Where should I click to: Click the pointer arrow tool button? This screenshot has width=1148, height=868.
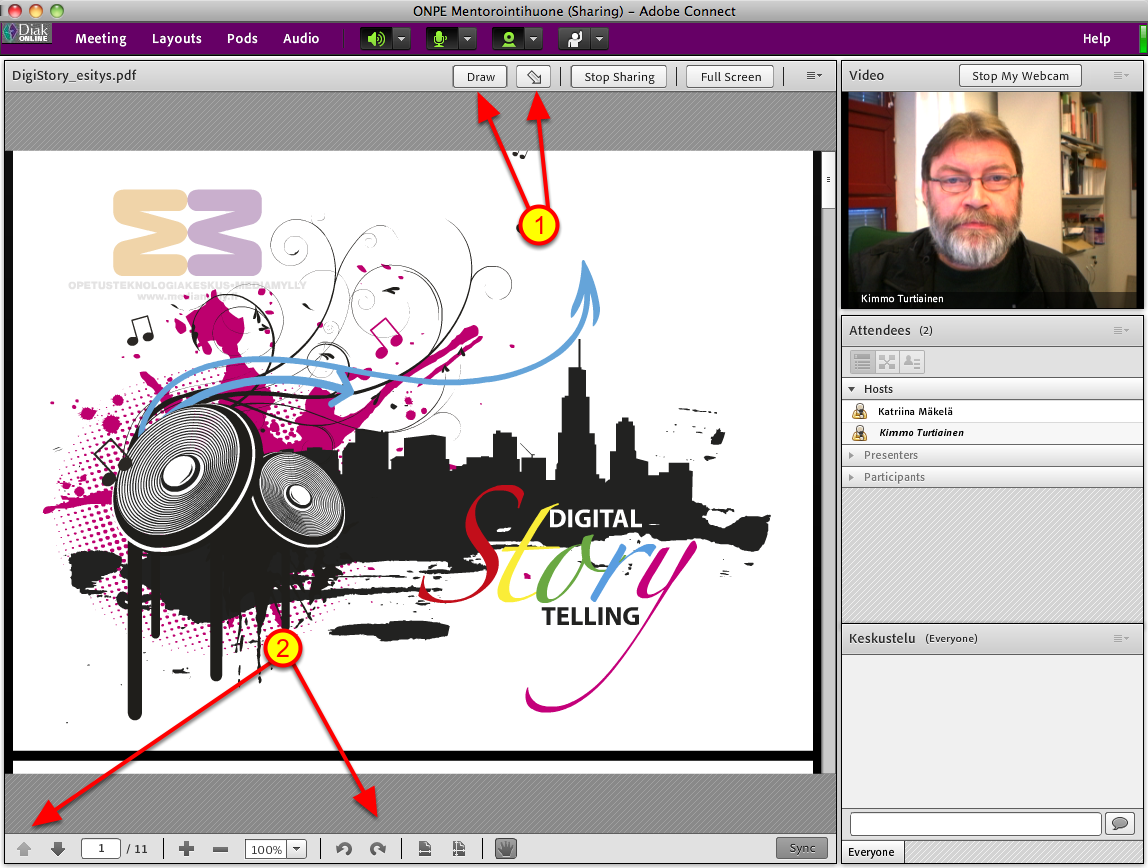point(534,77)
